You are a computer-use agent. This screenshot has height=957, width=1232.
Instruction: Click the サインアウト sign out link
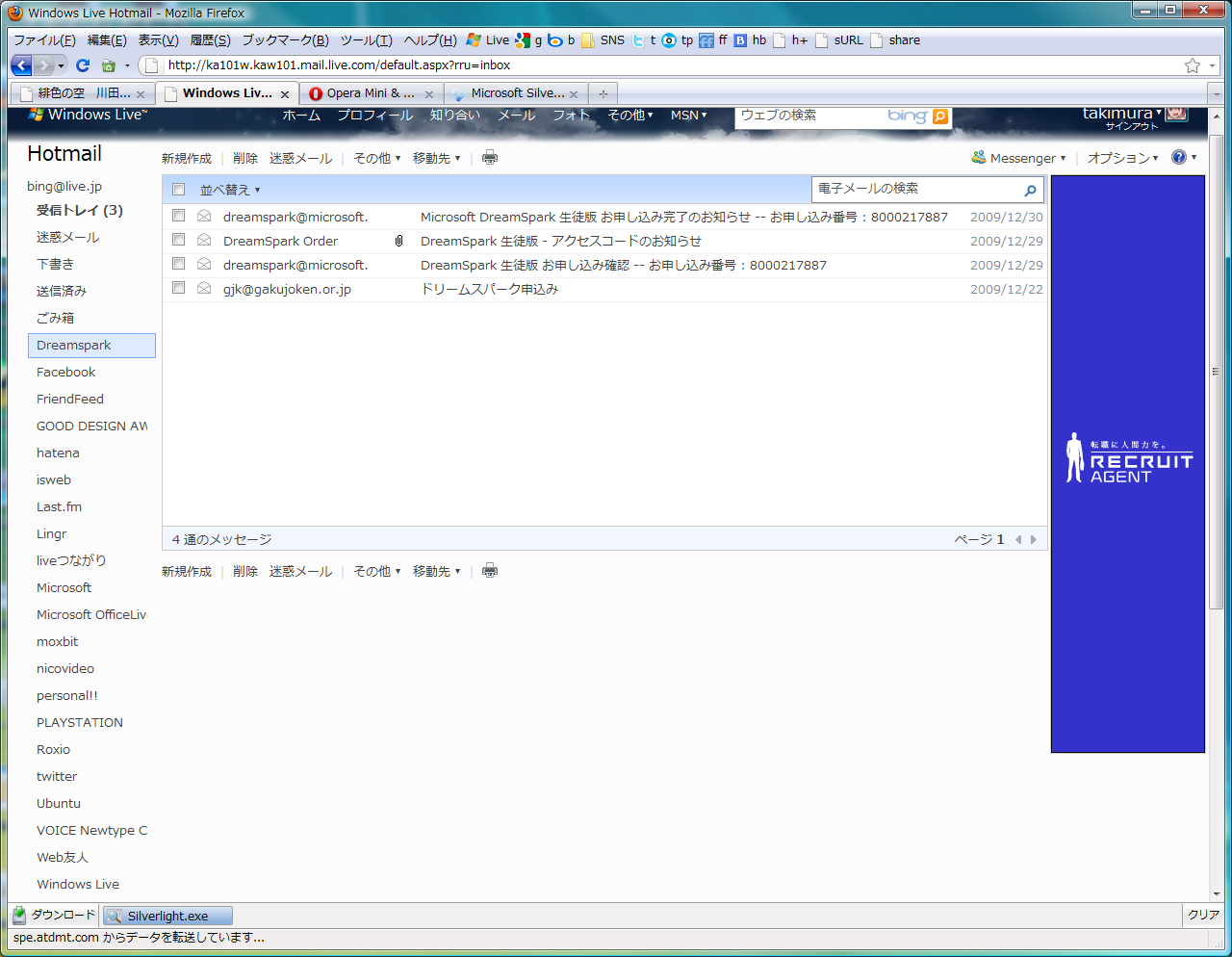1131,126
